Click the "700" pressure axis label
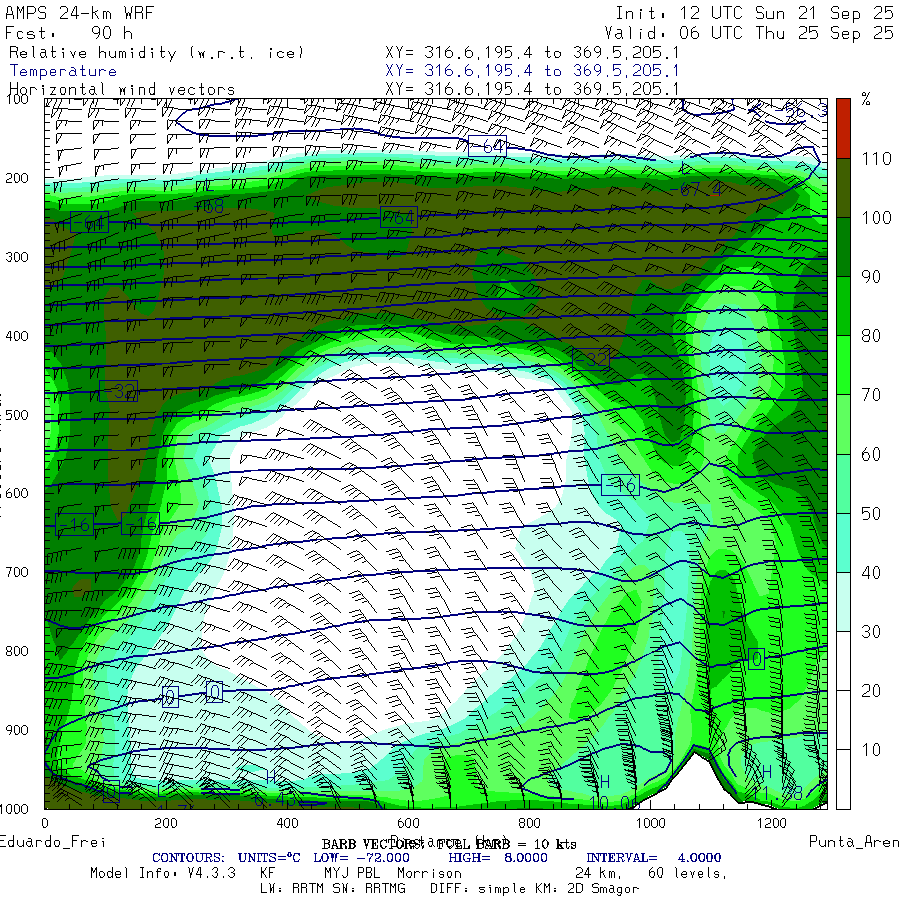This screenshot has width=900, height=900. point(17,572)
